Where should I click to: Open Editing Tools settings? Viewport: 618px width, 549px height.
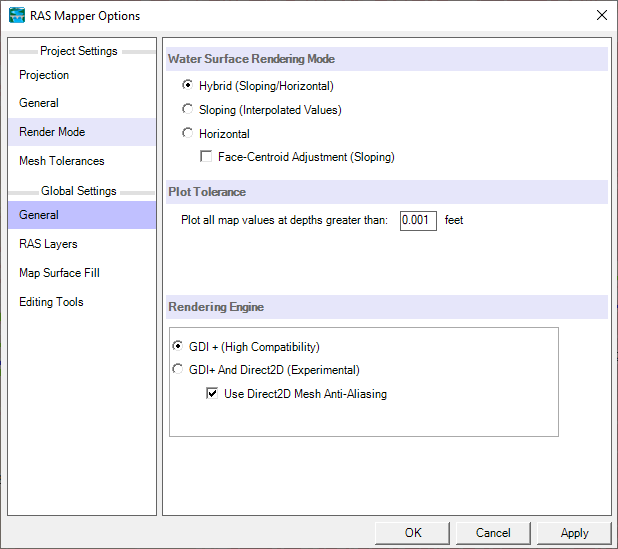[82, 302]
